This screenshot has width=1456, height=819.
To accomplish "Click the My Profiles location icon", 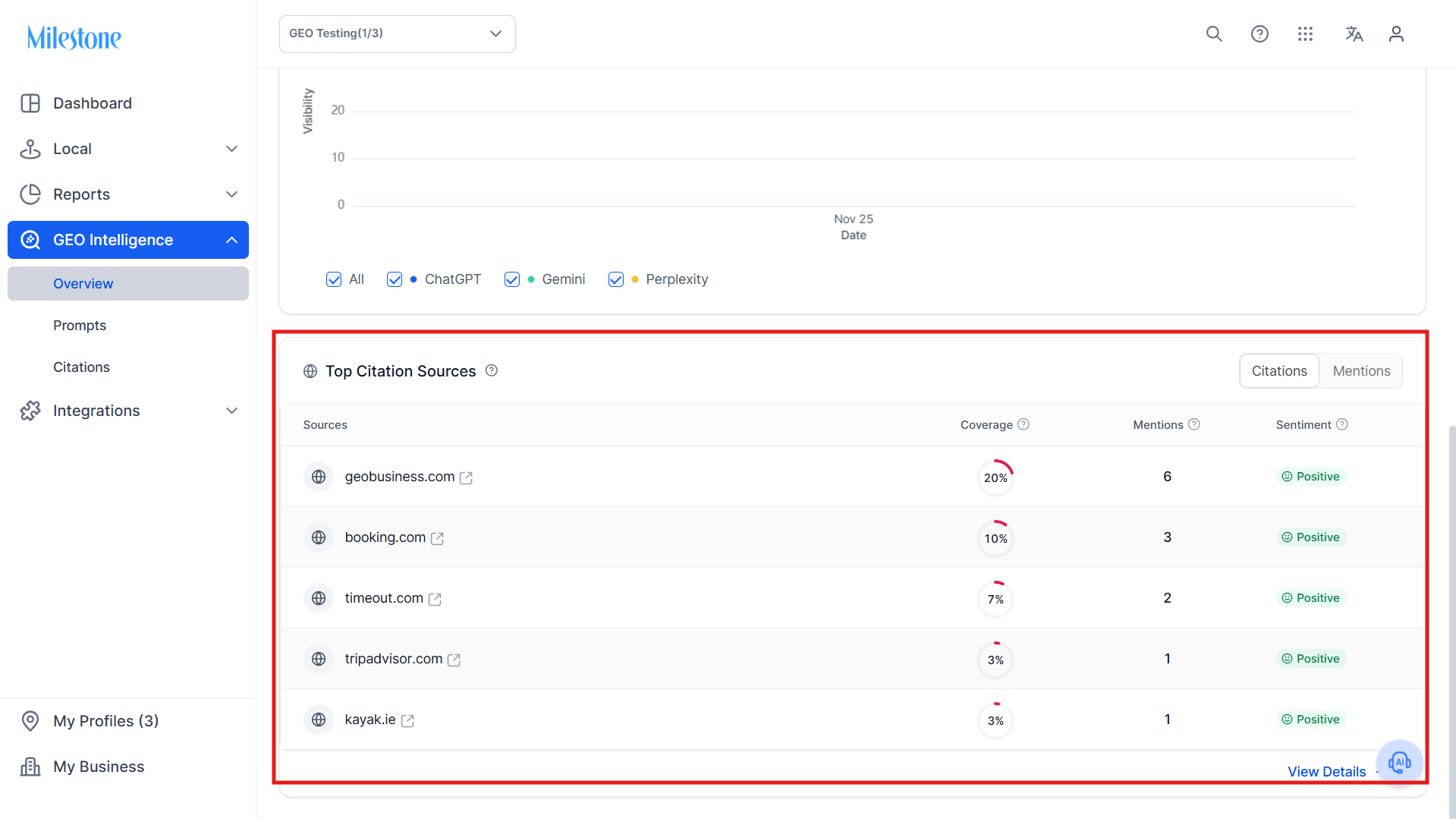I will (x=30, y=721).
